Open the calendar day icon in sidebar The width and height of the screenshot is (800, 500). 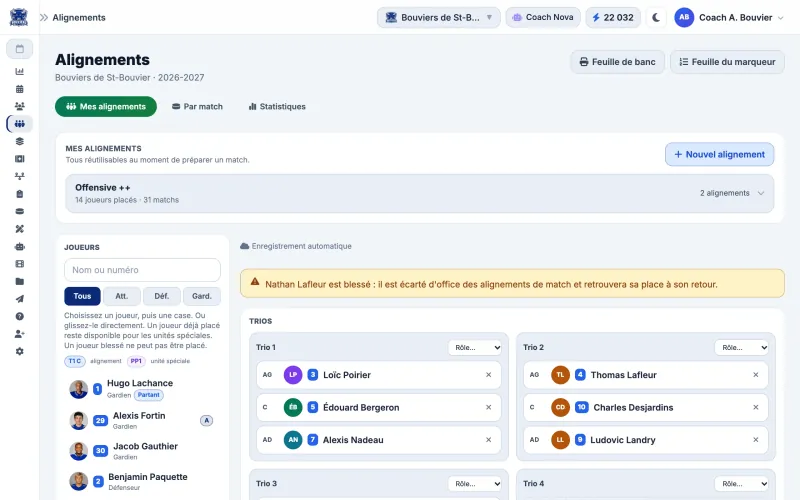(19, 49)
